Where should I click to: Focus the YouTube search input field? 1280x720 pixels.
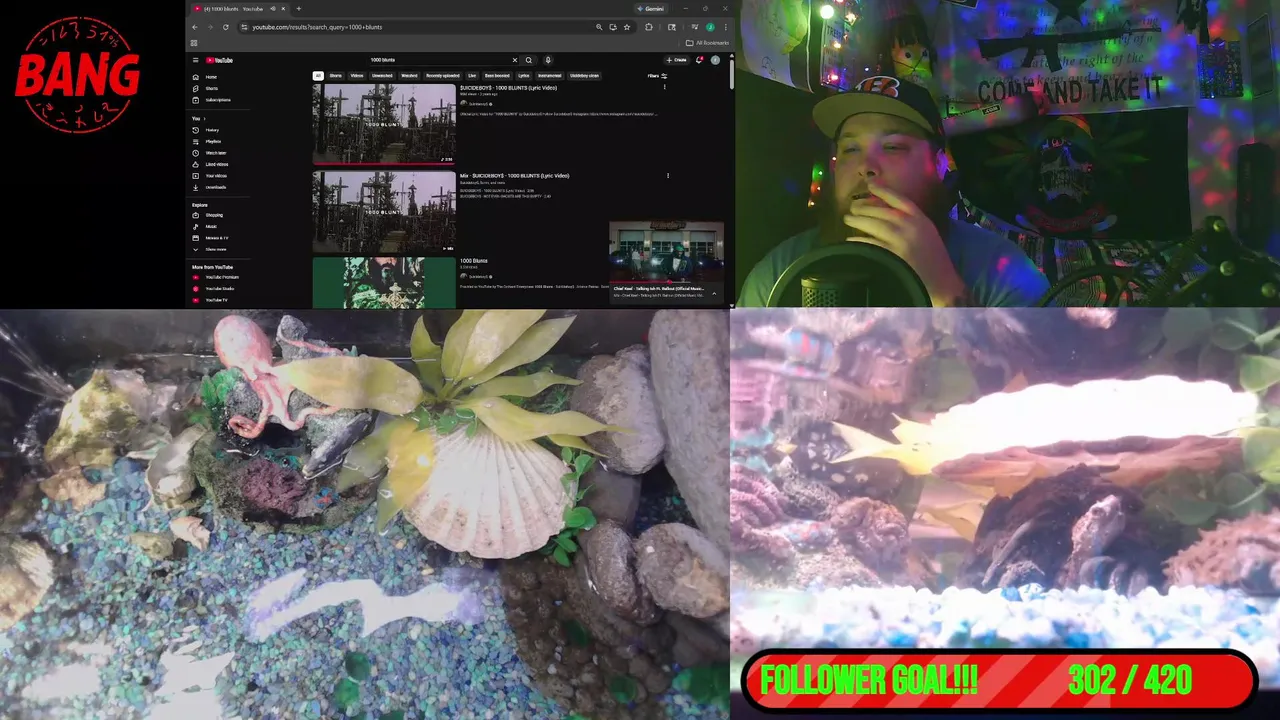tap(440, 60)
